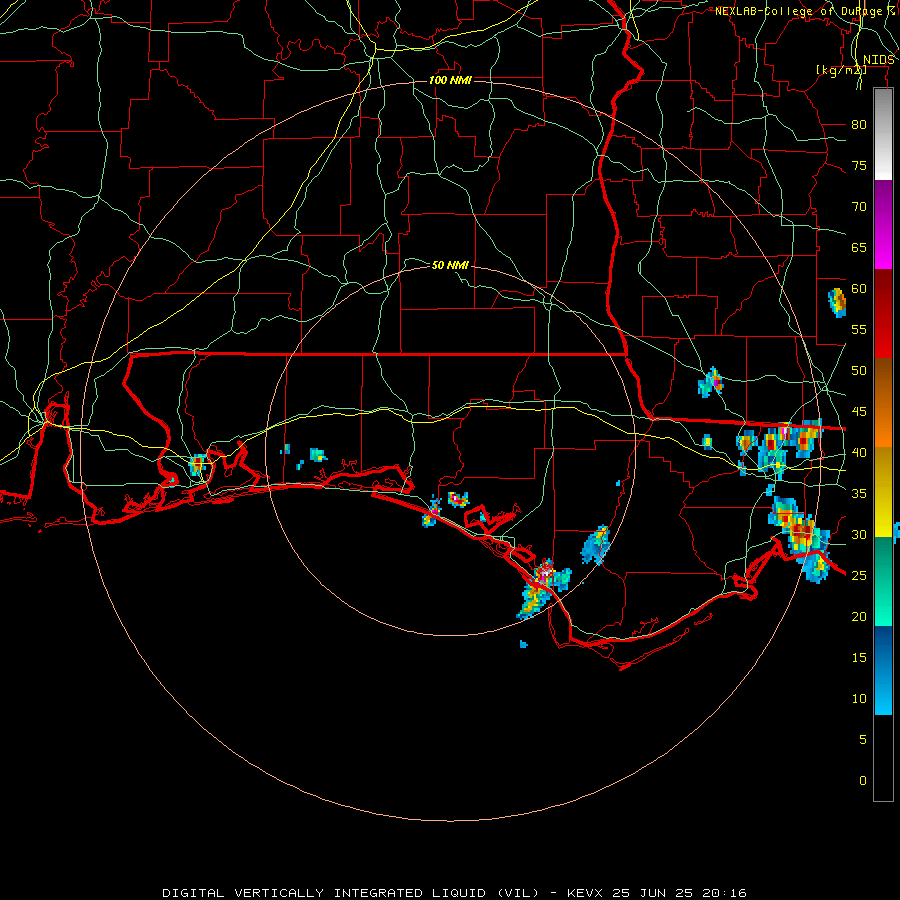Click the green segment of the color bar
The image size is (900, 900).
click(883, 581)
